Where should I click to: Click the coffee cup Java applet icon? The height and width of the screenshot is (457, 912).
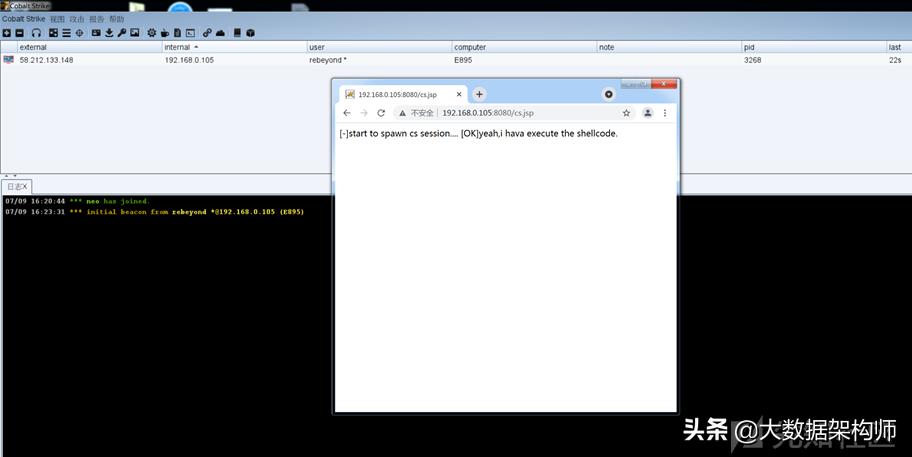tap(165, 34)
